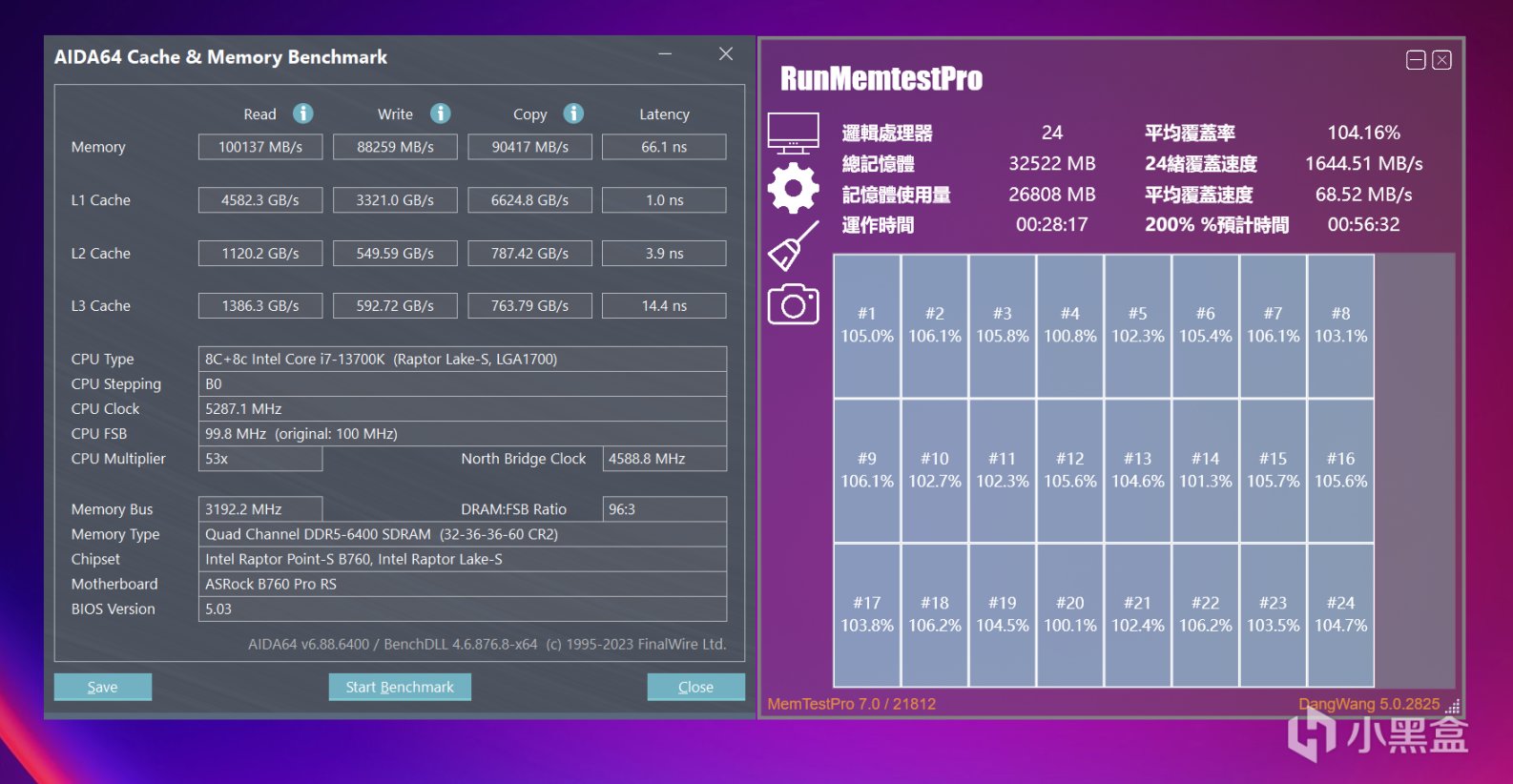Viewport: 1513px width, 784px height.
Task: Select thread tile #17 showing 103.8%
Action: (x=867, y=615)
